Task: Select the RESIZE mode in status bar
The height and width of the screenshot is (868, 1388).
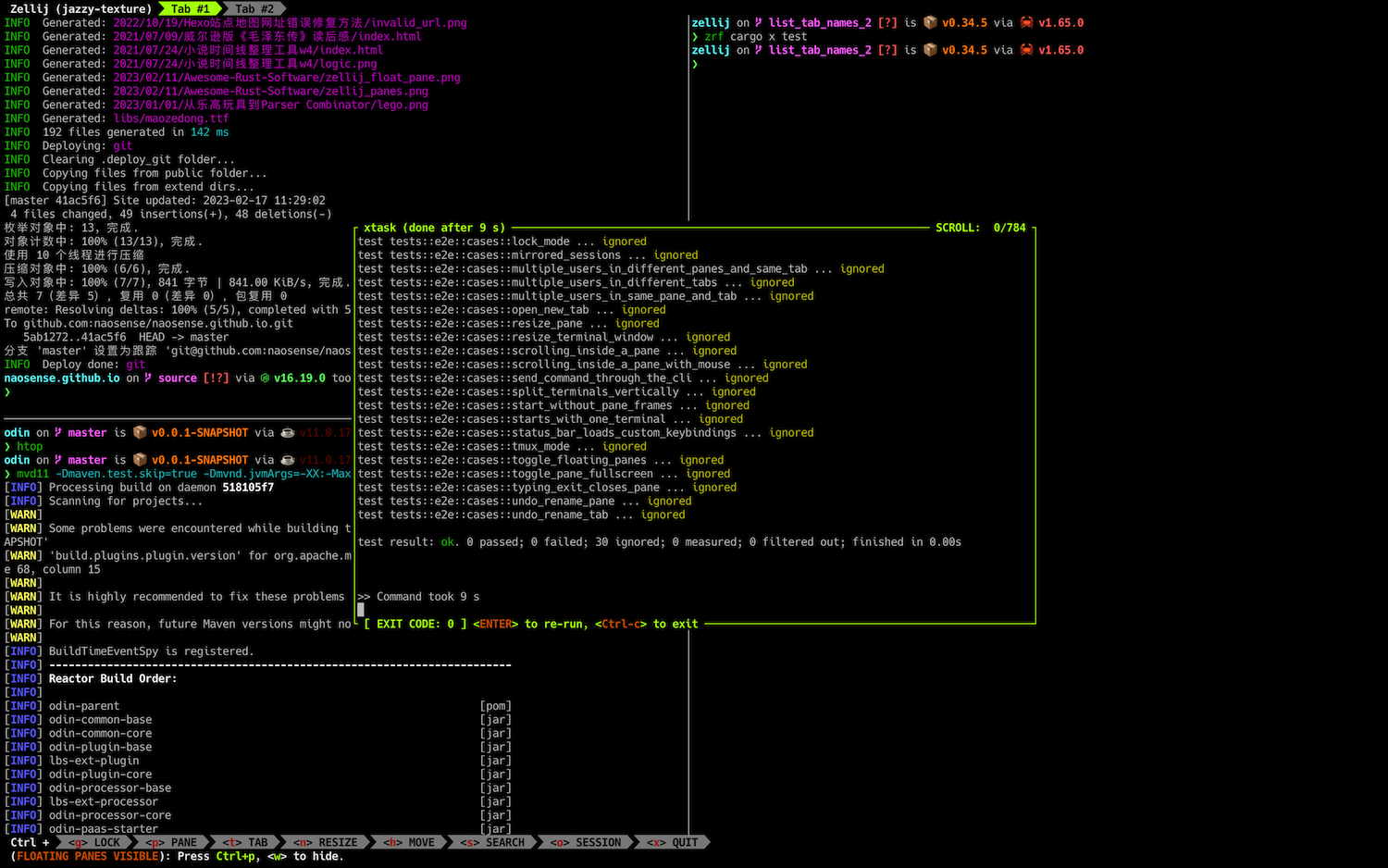Action: point(325,843)
